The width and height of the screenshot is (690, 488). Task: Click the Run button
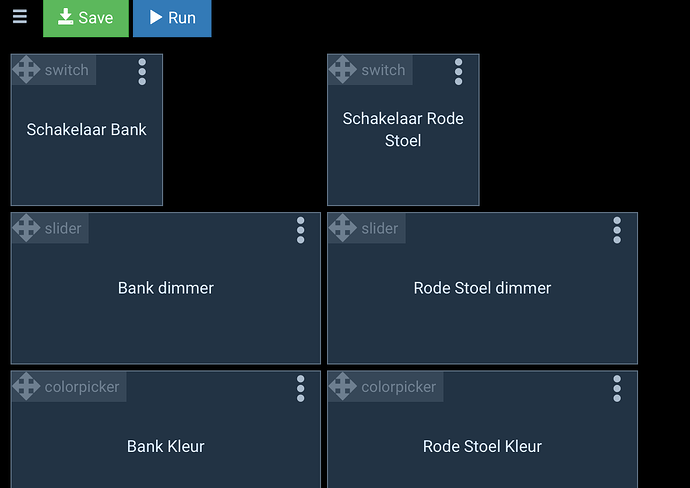171,18
